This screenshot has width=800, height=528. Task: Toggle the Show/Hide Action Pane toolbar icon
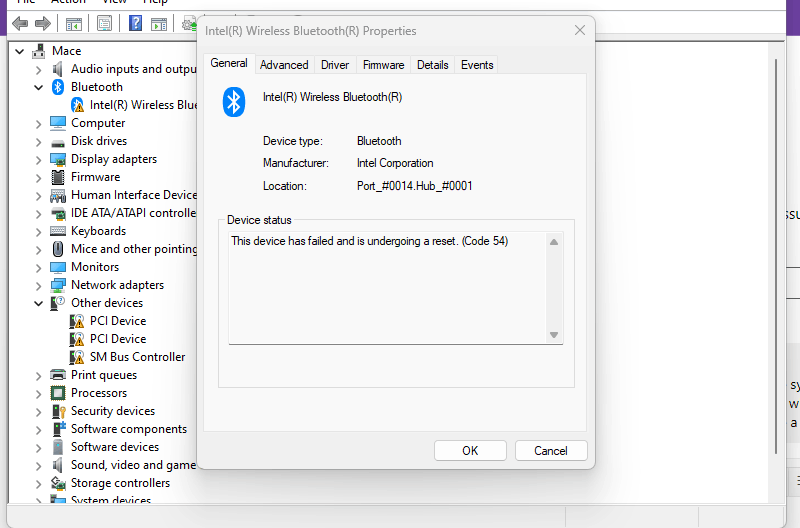pyautogui.click(x=159, y=23)
